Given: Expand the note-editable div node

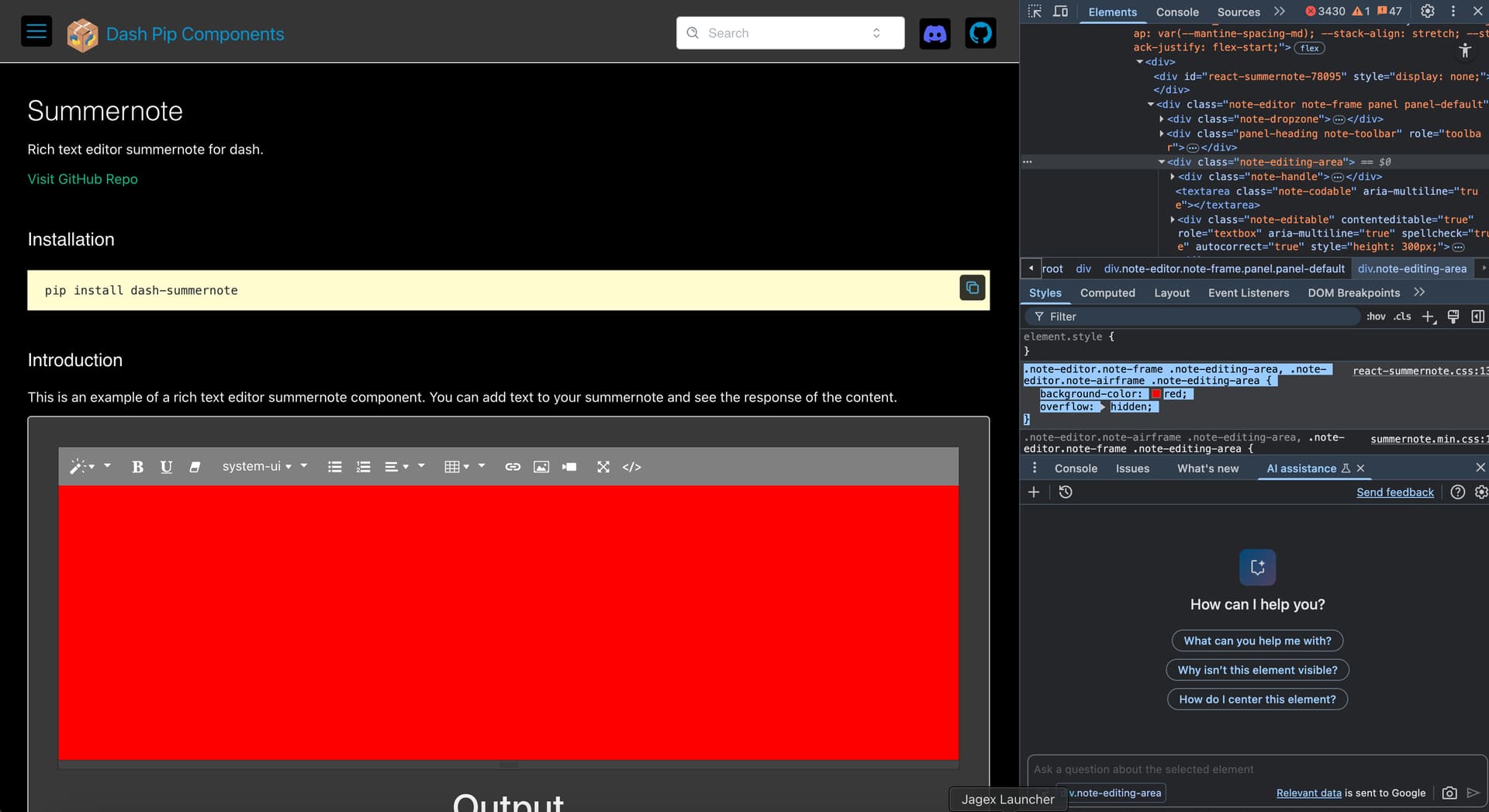Looking at the screenshot, I should (x=1173, y=219).
